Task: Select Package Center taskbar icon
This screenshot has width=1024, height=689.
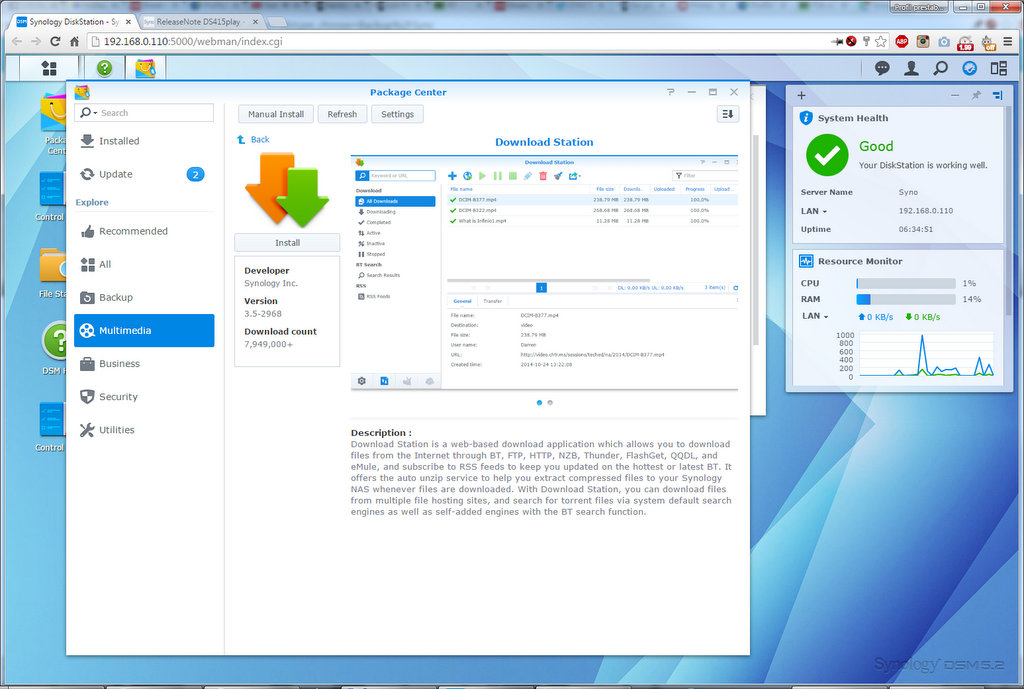Action: (145, 68)
